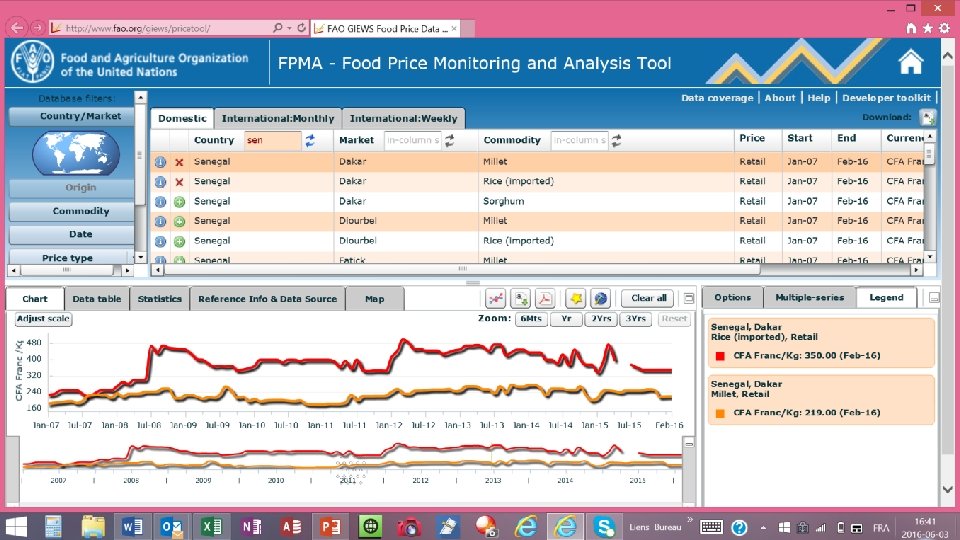Open Windows Start menu

[x=16, y=526]
